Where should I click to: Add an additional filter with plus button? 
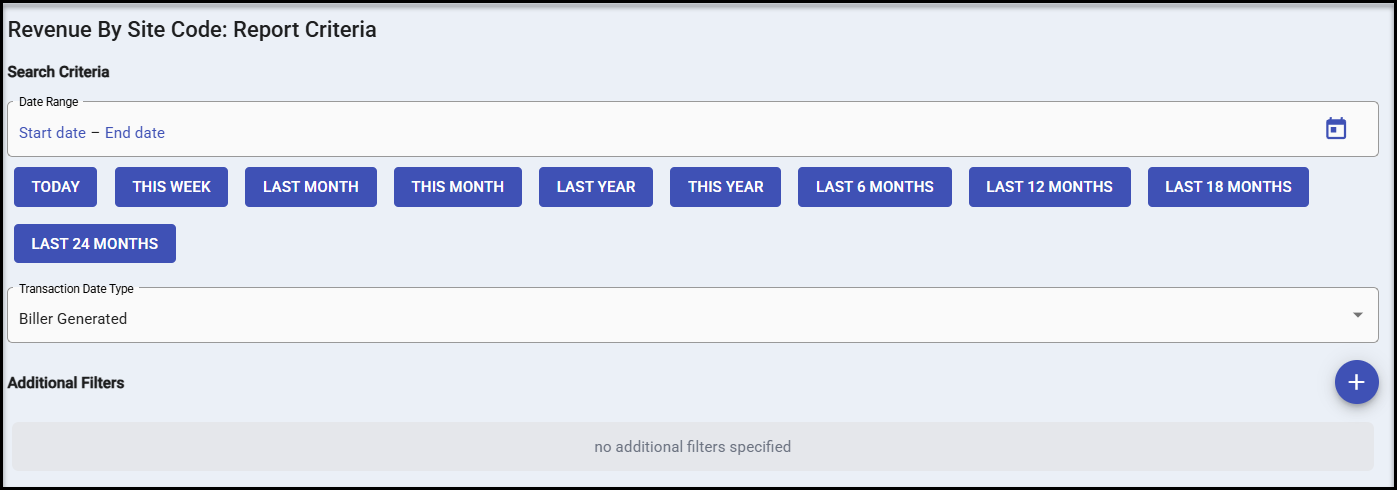[1356, 382]
